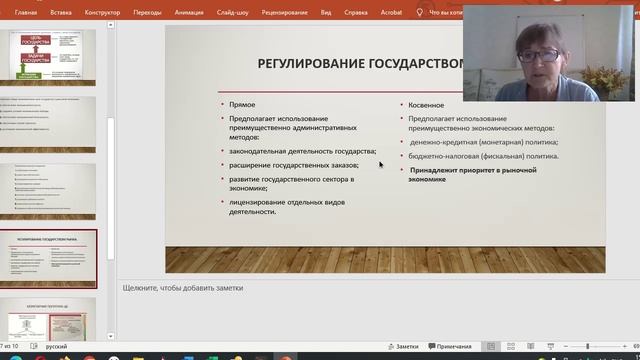Switch to Slide Sorter view icon
This screenshot has height=360, width=640.
pos(511,347)
